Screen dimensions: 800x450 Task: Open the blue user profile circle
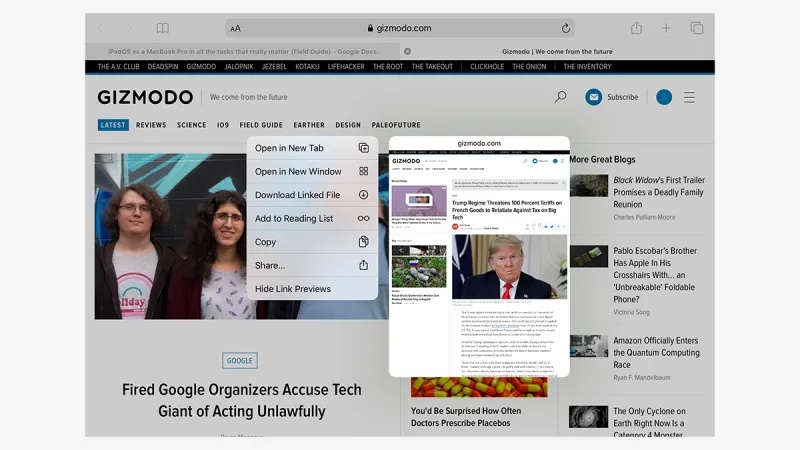click(664, 97)
